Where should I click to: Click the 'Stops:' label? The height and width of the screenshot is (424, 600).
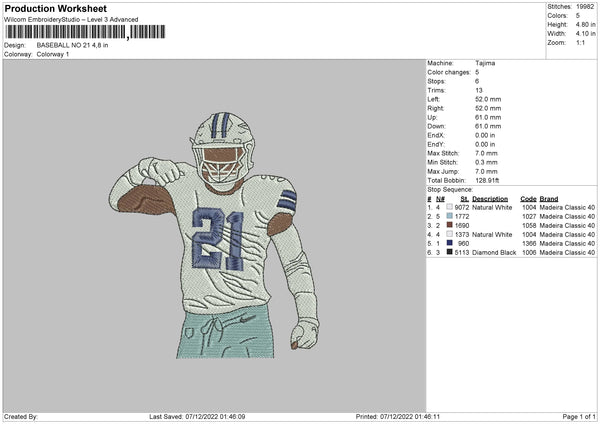(x=437, y=81)
